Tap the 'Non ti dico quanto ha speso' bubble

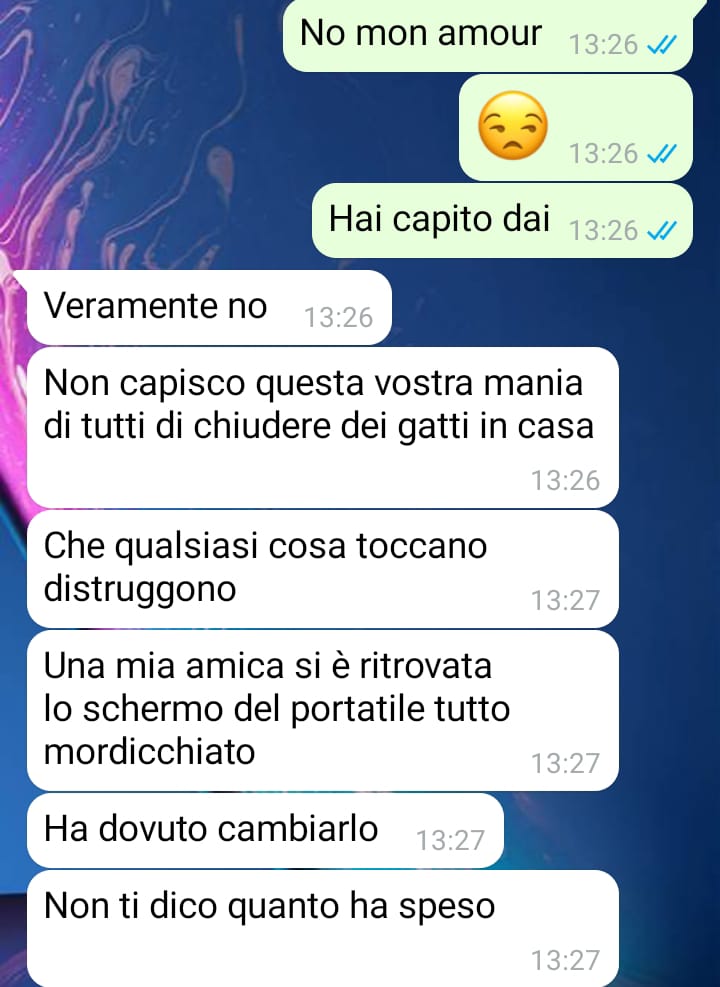coord(322,928)
